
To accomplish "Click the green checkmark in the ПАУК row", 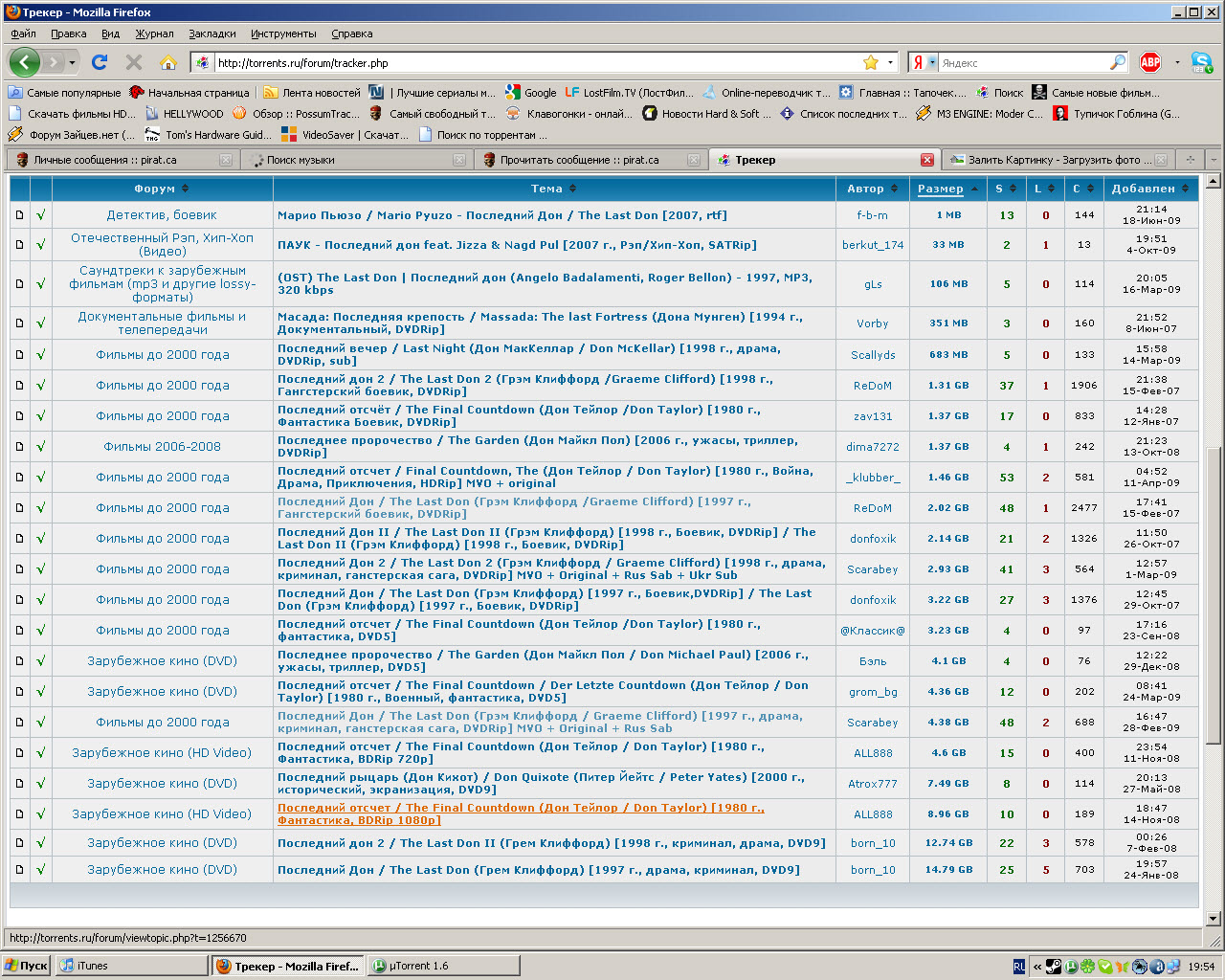I will coord(41,244).
